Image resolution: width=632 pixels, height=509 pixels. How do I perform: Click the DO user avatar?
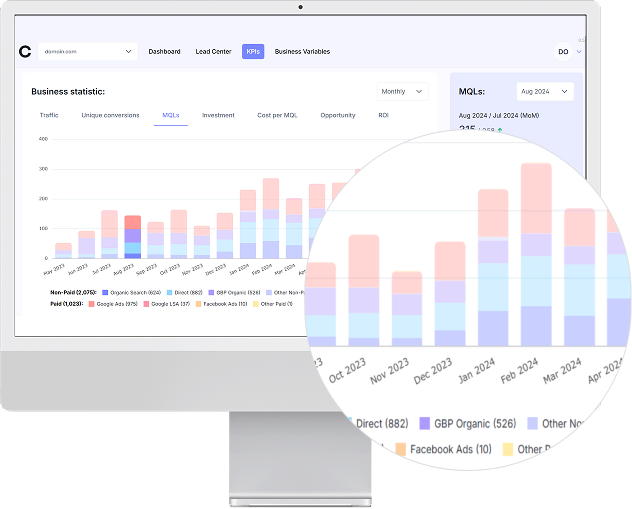coord(563,51)
